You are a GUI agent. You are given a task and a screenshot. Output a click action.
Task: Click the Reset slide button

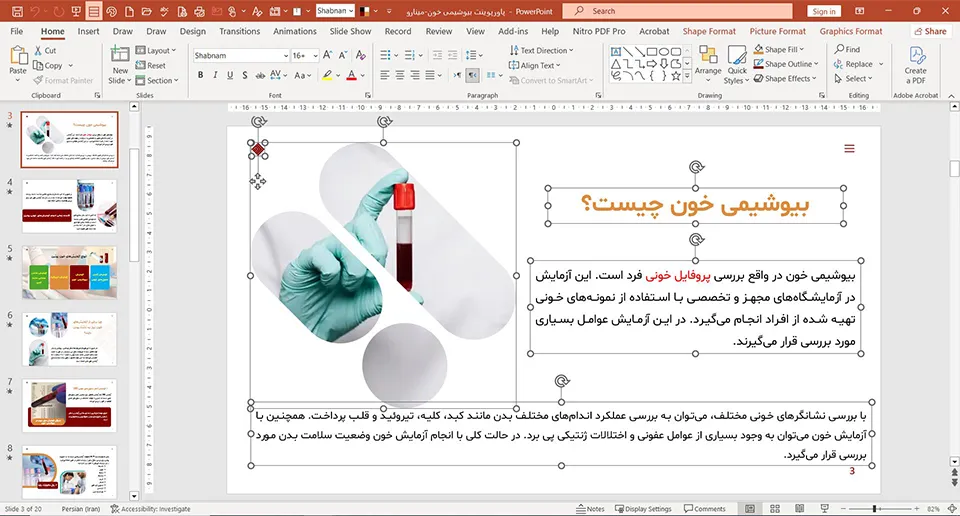point(151,65)
